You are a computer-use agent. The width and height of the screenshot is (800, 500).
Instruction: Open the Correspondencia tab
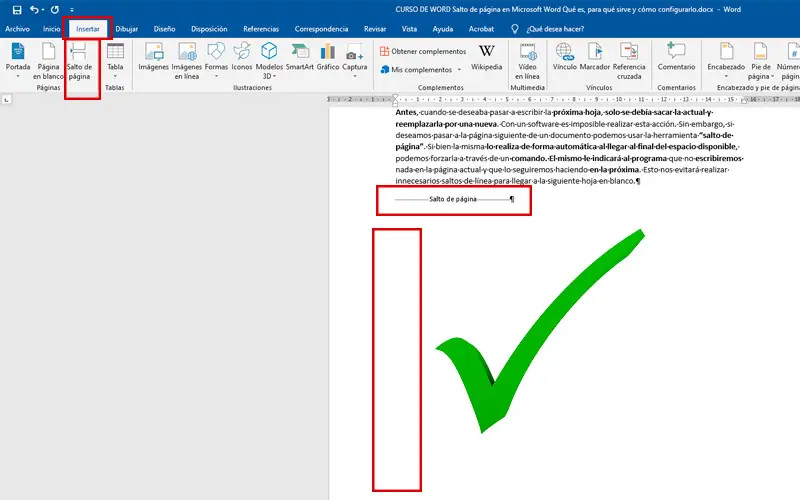(321, 29)
